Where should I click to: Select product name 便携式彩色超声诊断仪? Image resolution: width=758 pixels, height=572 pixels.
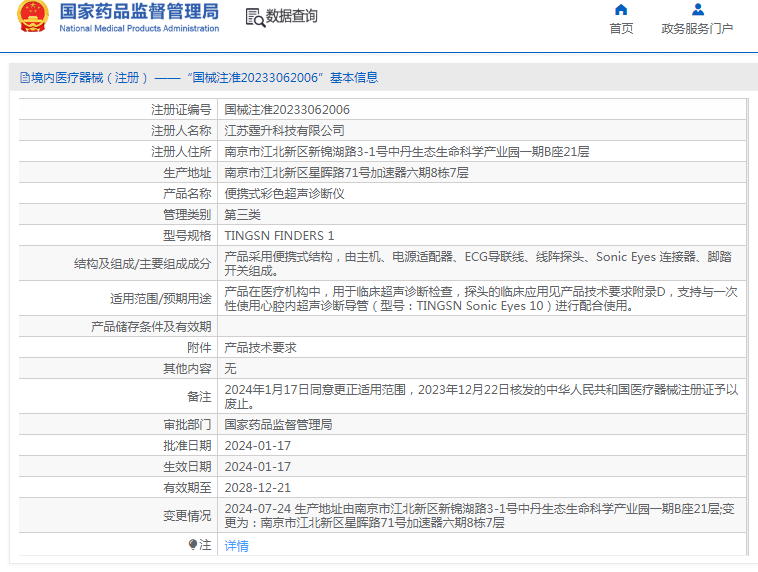[284, 193]
